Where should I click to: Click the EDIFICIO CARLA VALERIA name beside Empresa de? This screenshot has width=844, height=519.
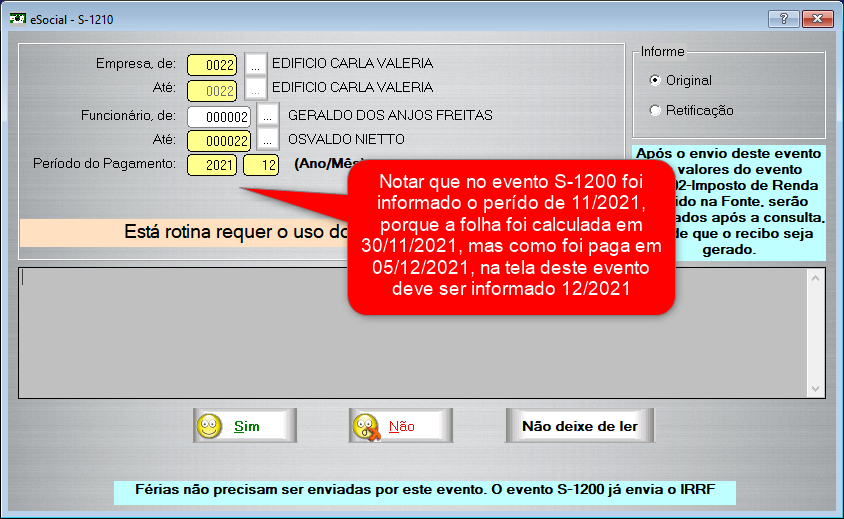[353, 63]
